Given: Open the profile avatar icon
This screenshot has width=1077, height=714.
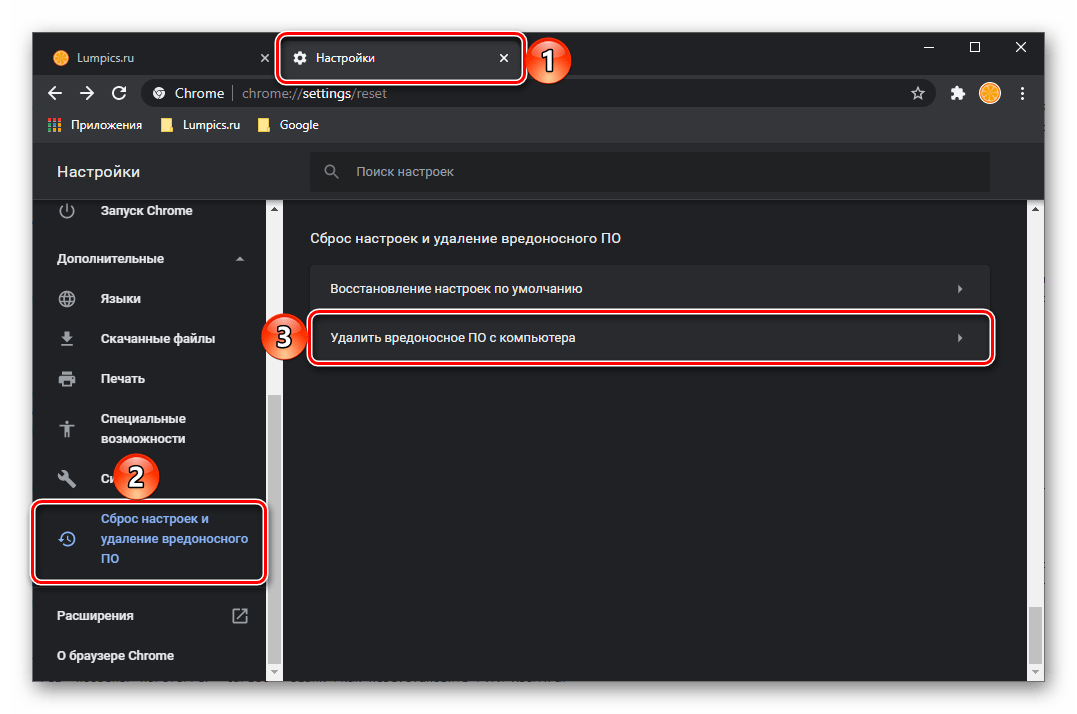Looking at the screenshot, I should [x=990, y=93].
